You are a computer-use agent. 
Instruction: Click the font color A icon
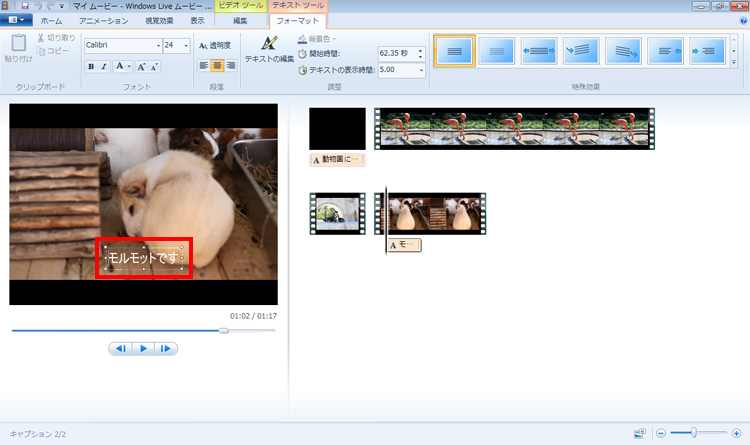click(120, 67)
